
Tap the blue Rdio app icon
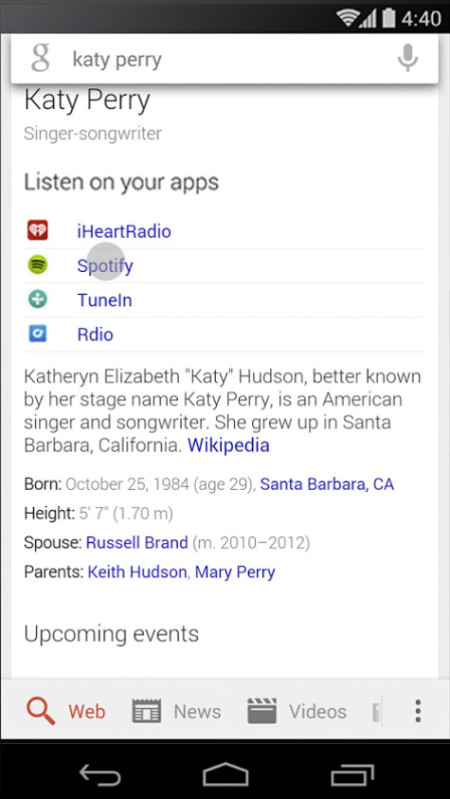[x=37, y=333]
